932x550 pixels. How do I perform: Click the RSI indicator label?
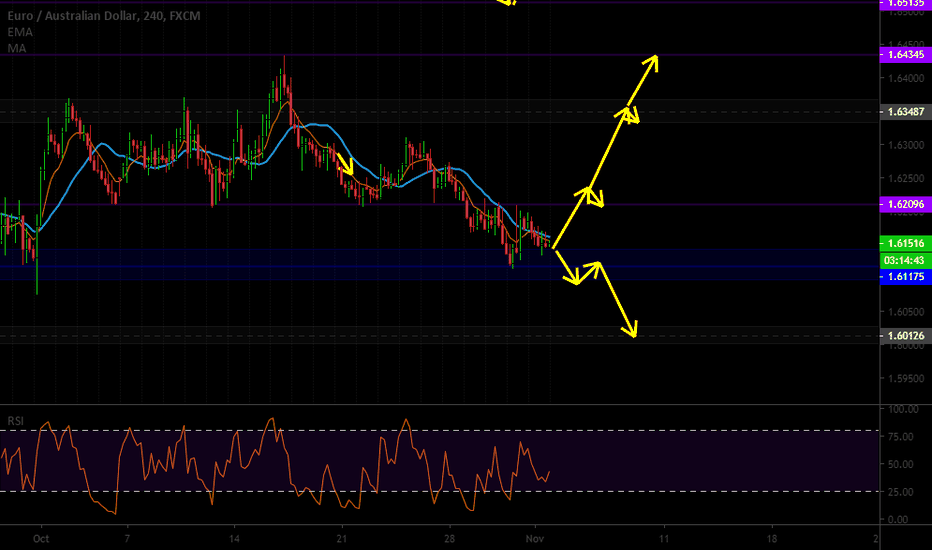[15, 421]
